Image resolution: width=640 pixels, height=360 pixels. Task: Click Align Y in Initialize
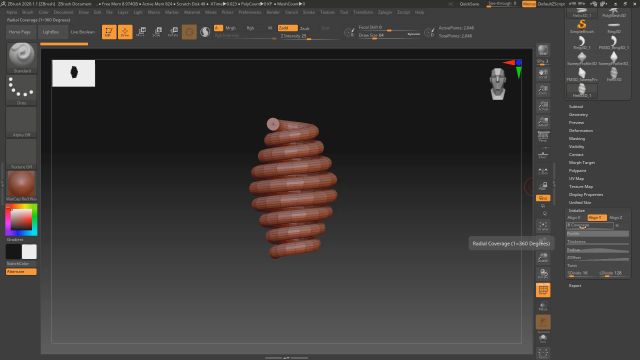click(x=597, y=218)
